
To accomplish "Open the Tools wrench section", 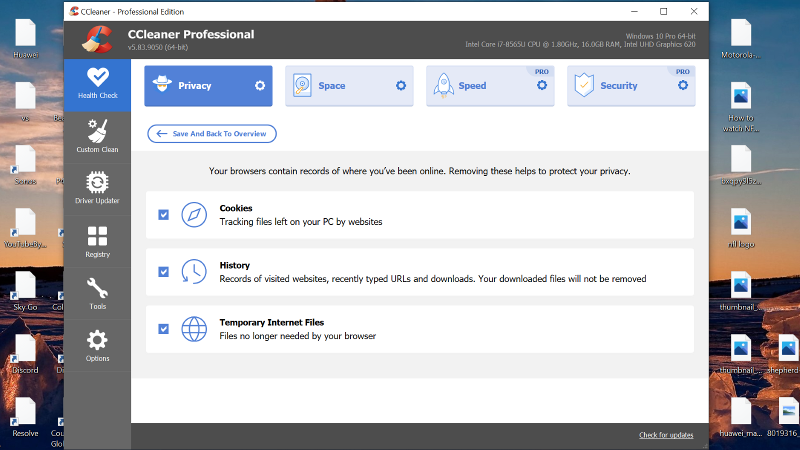I will [97, 294].
